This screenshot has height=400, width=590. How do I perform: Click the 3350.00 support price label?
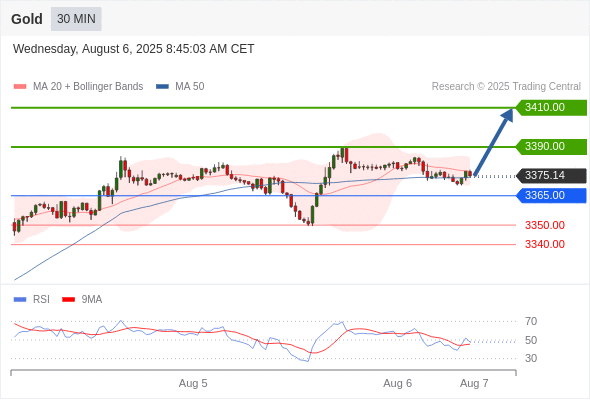(x=545, y=225)
